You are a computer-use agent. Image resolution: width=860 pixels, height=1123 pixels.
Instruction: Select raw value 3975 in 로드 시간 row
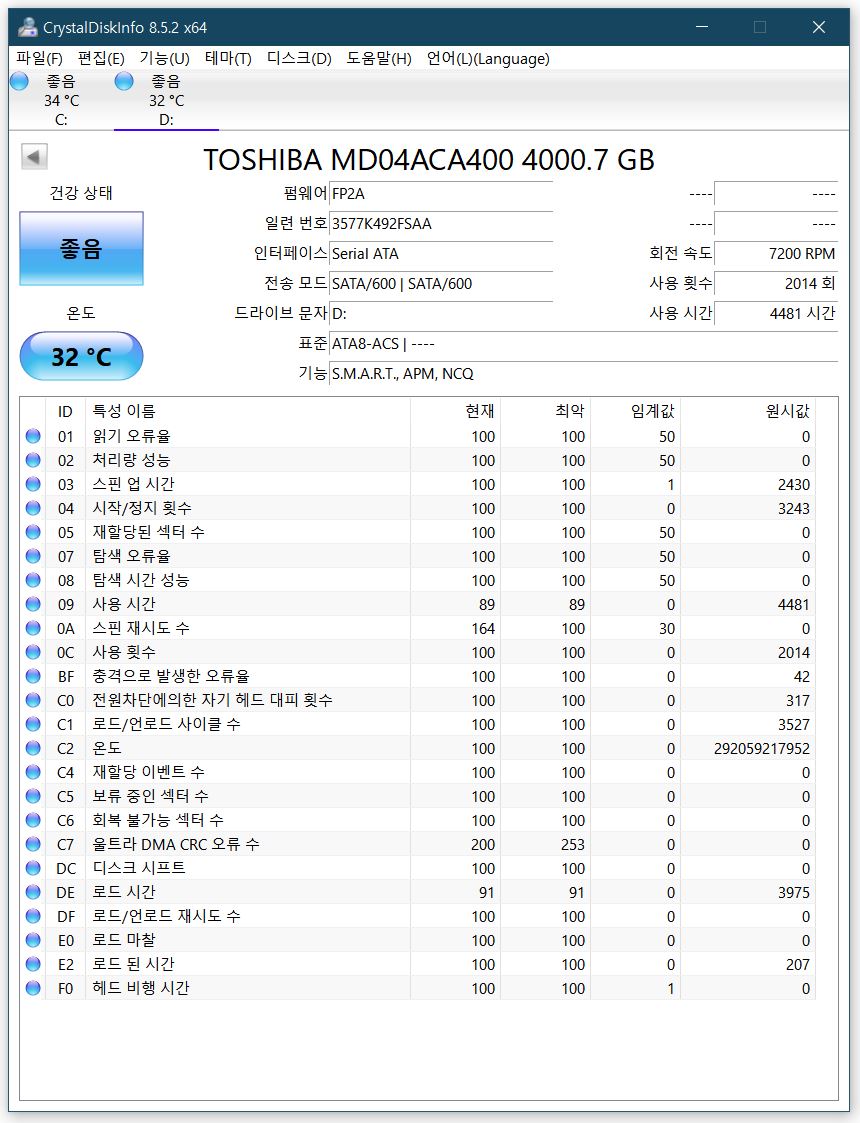click(794, 892)
